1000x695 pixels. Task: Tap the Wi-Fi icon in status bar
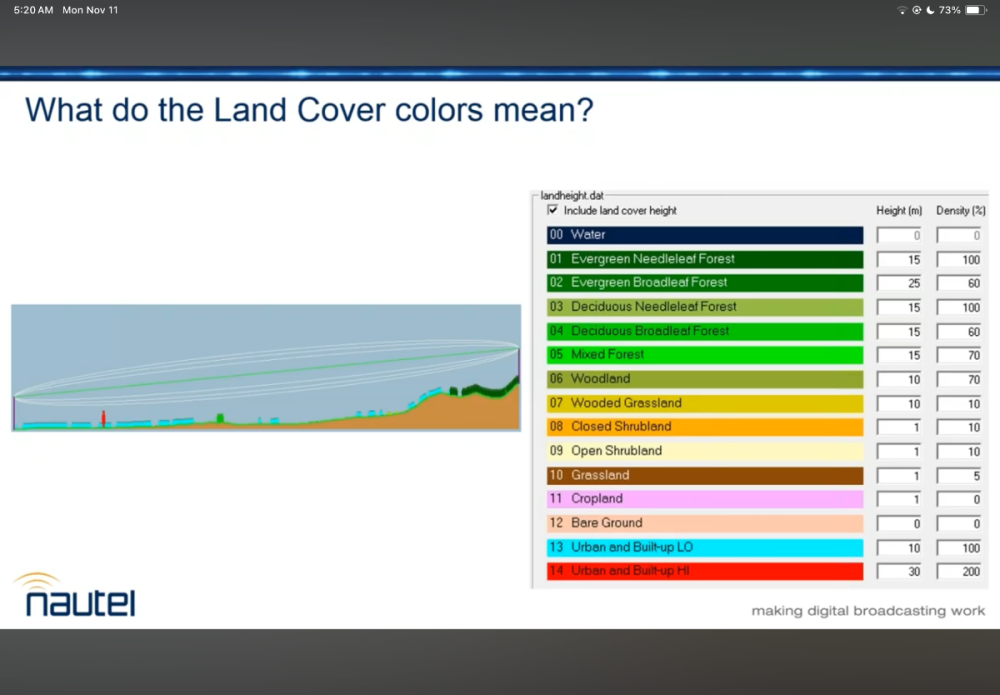[902, 10]
